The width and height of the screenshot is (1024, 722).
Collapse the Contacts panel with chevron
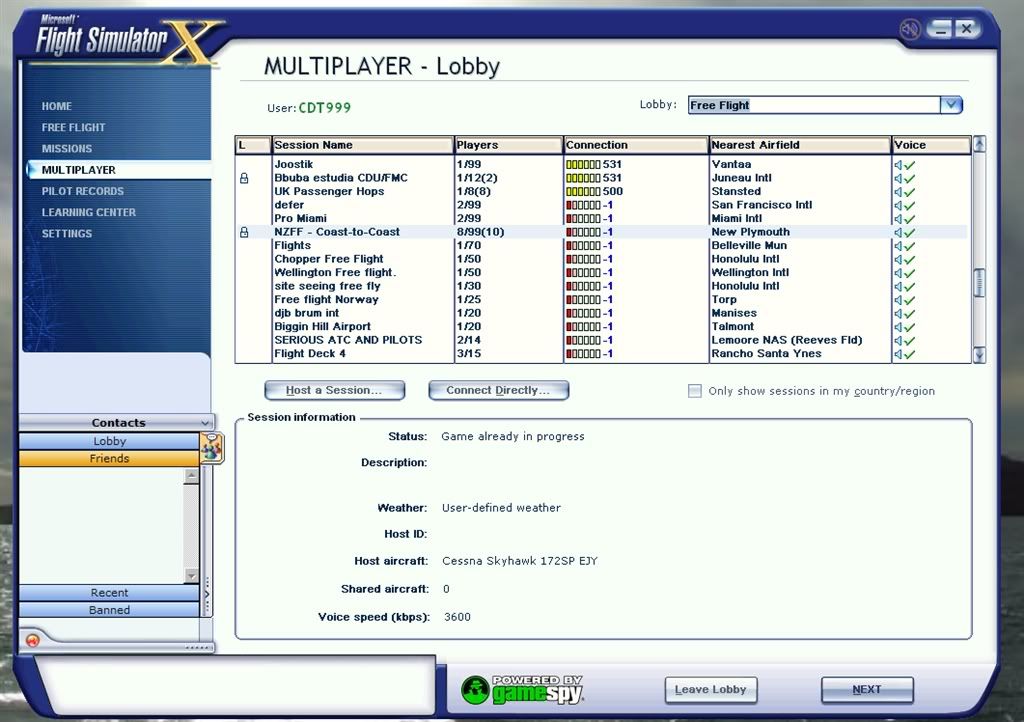click(205, 423)
